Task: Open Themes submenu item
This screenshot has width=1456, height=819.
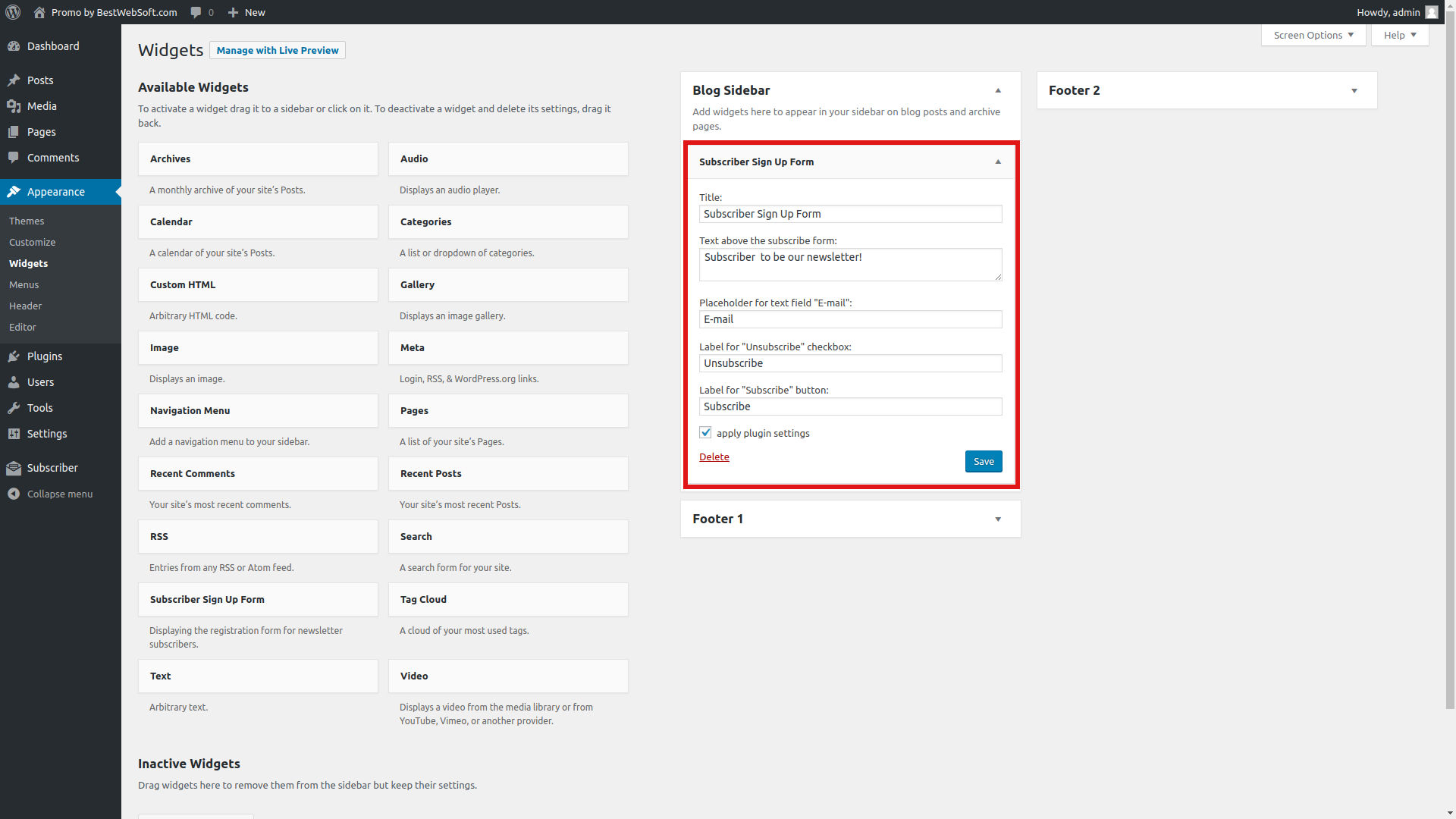Action: point(27,221)
